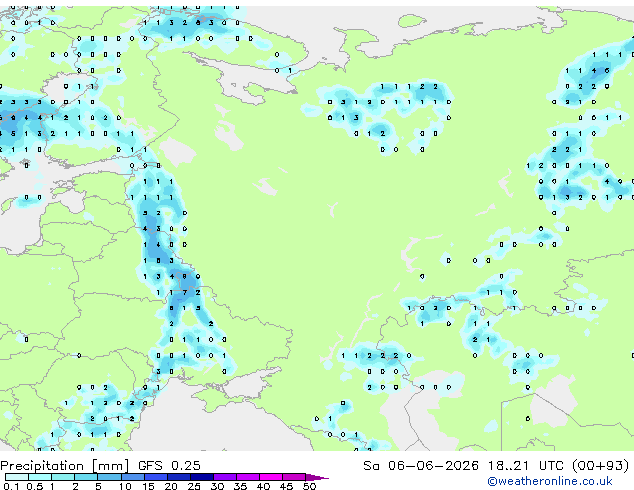Click the 'Precipitation [mm]' title text

point(65,466)
